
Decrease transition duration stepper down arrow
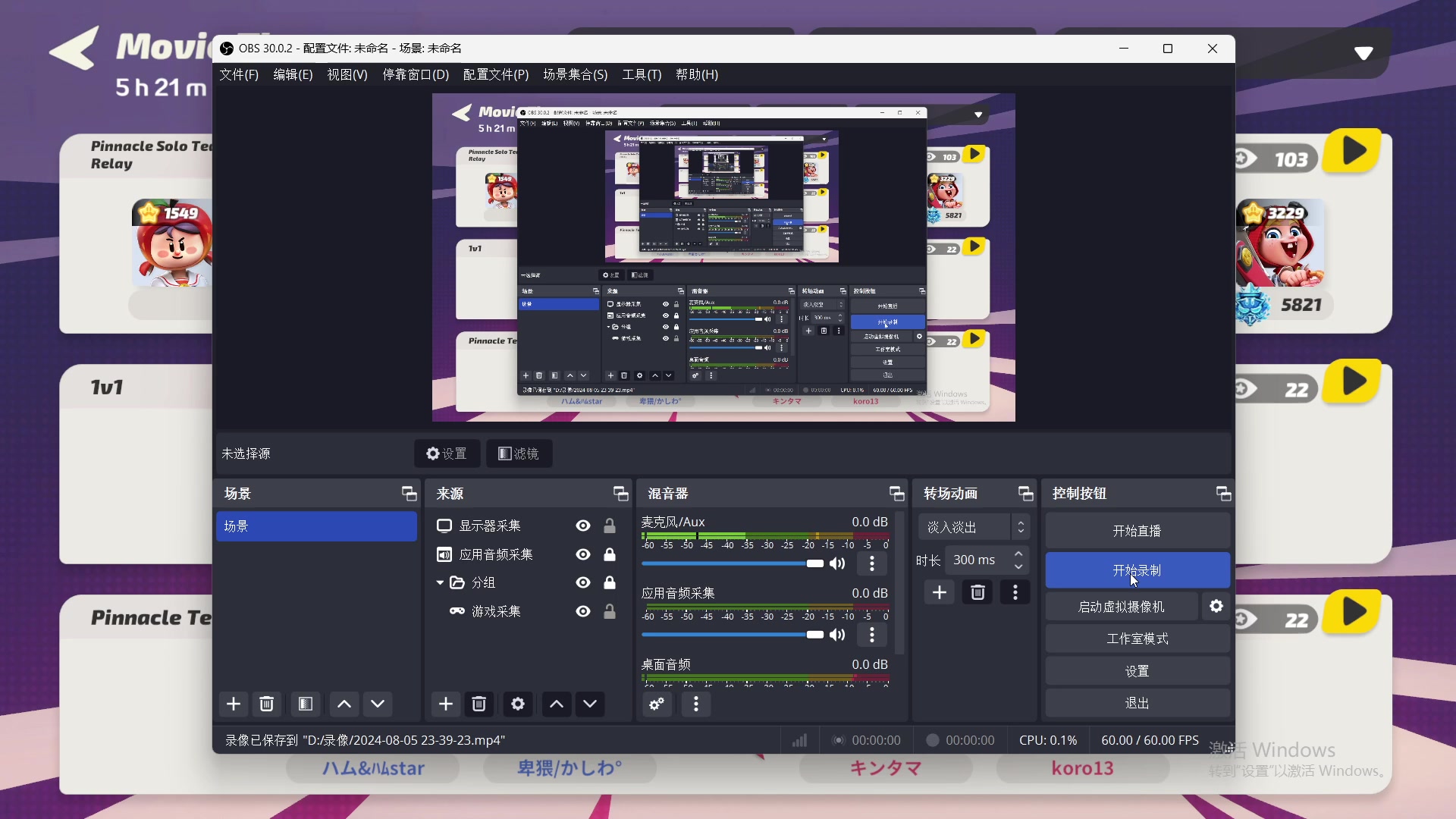coord(1018,566)
